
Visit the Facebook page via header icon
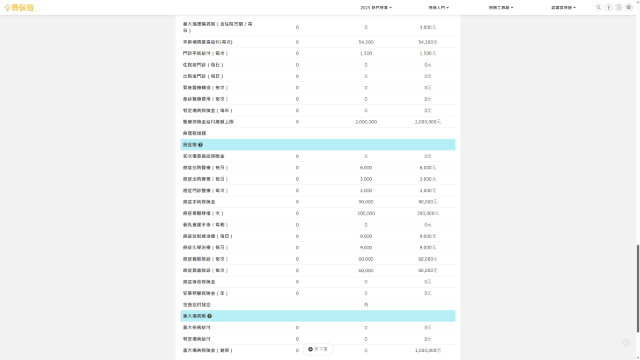pyautogui.click(x=609, y=7)
